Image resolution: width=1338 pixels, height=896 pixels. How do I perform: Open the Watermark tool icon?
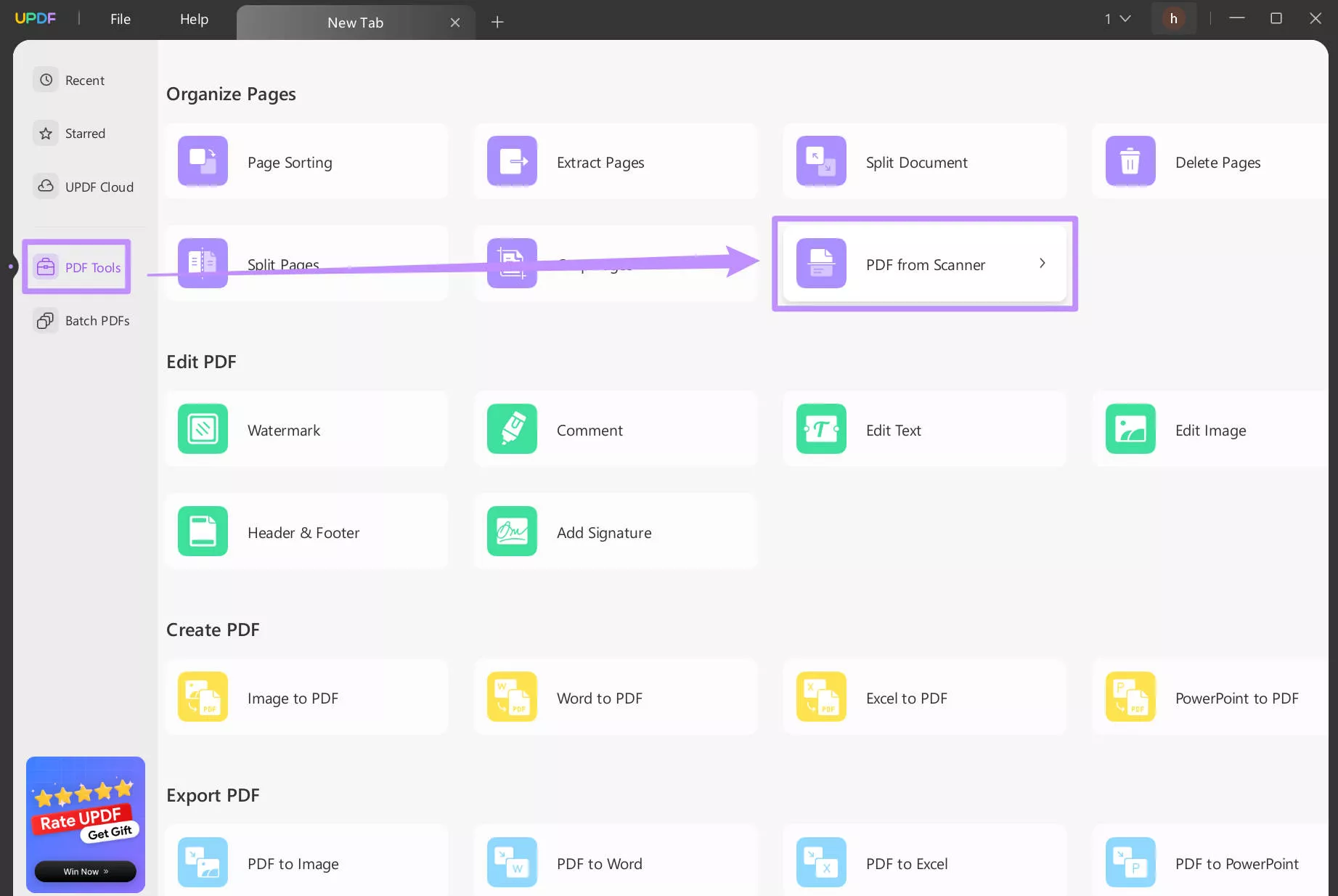pos(203,429)
